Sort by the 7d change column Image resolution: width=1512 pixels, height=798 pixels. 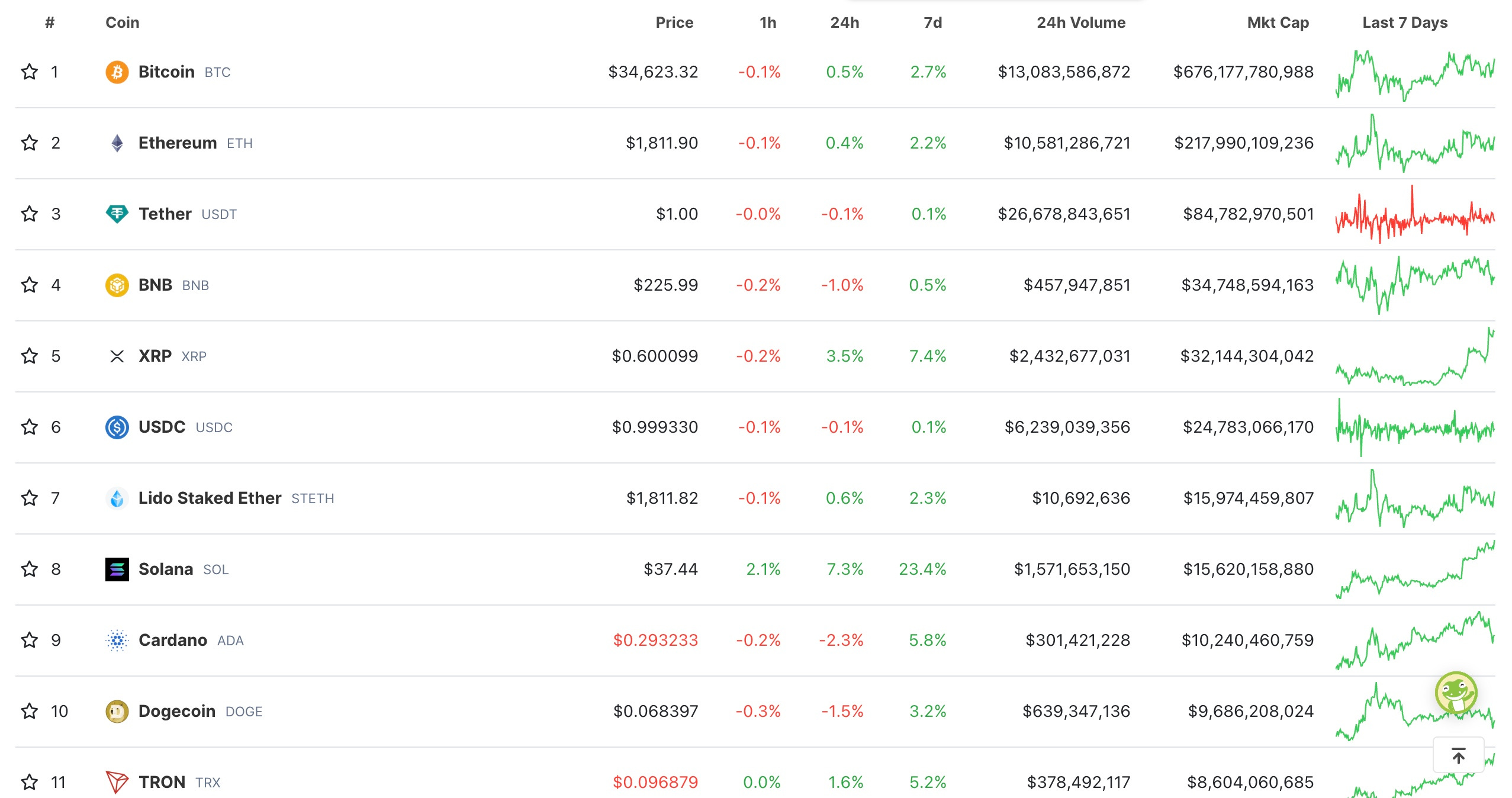[933, 22]
